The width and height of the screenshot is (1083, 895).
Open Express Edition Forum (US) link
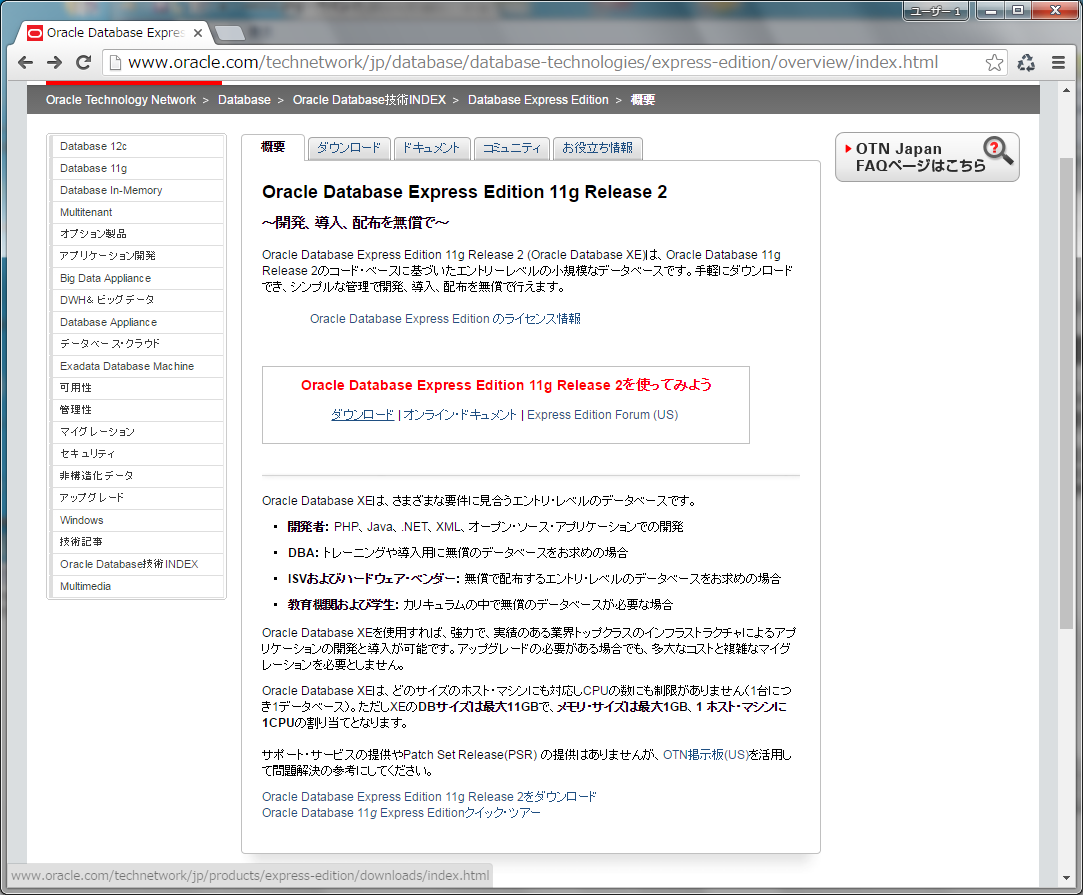(x=602, y=415)
